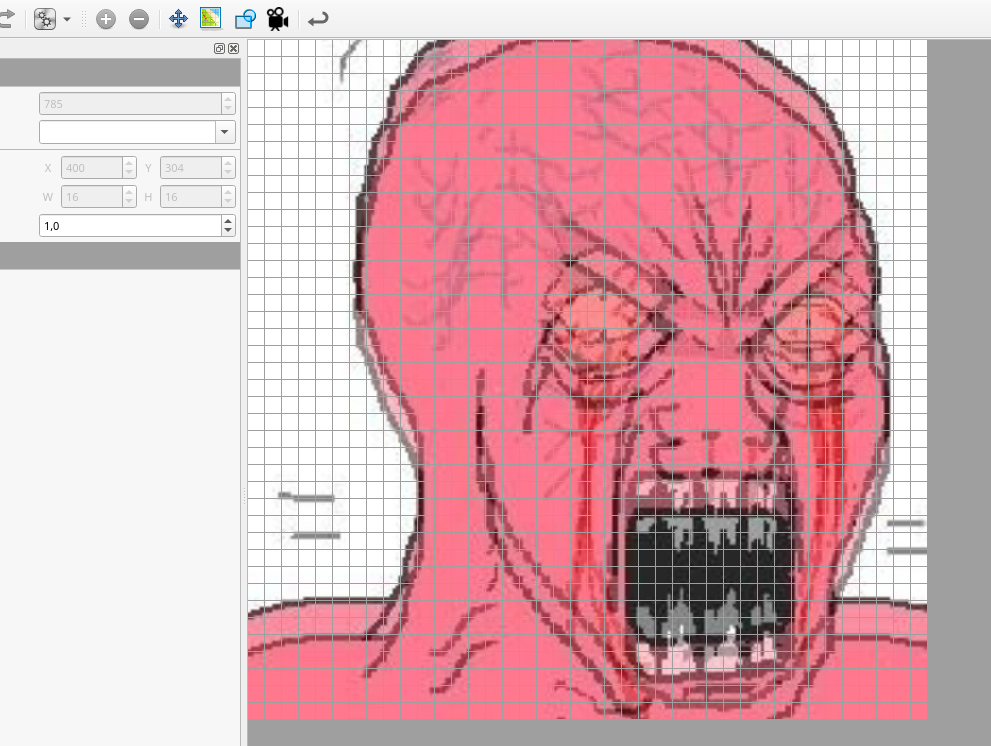Click the gray minus circle icon
This screenshot has width=991, height=746.
pyautogui.click(x=139, y=19)
